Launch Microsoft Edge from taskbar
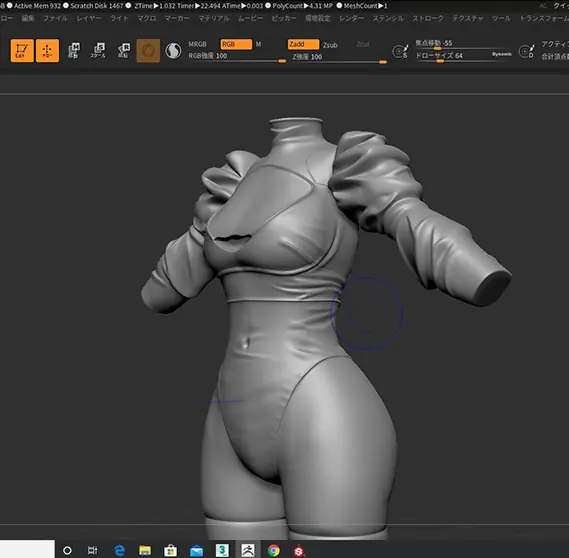Screen dimensions: 569x558 119,550
